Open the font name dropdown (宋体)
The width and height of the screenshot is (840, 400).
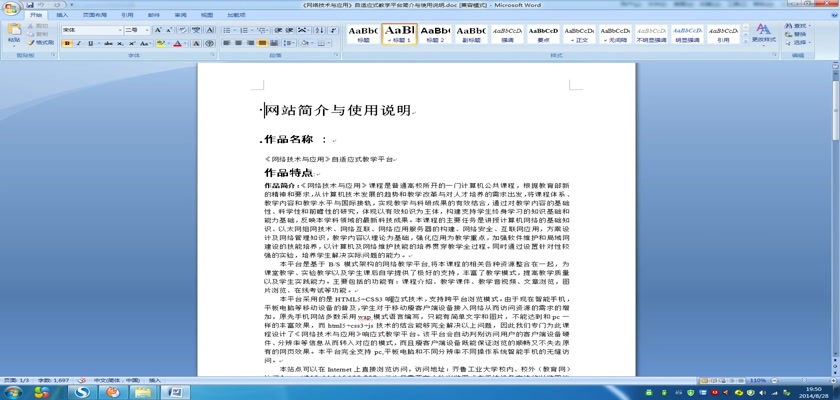pyautogui.click(x=119, y=30)
